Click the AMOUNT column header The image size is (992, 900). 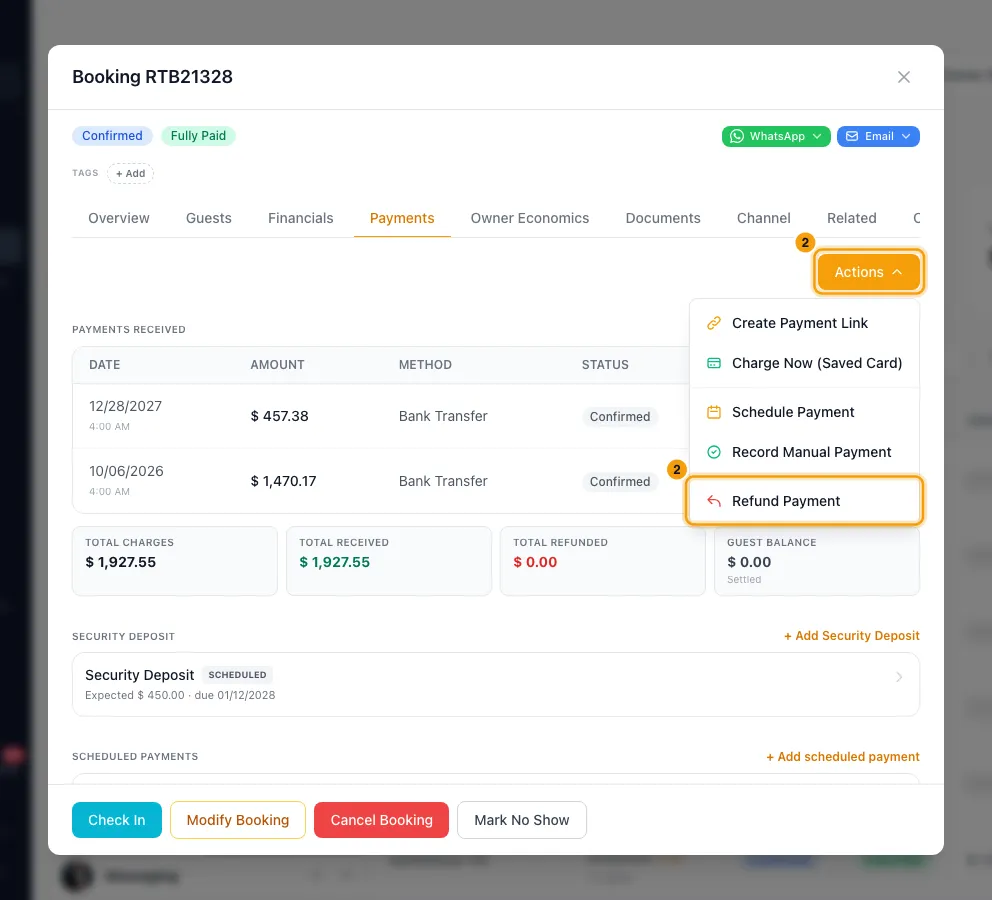point(277,365)
